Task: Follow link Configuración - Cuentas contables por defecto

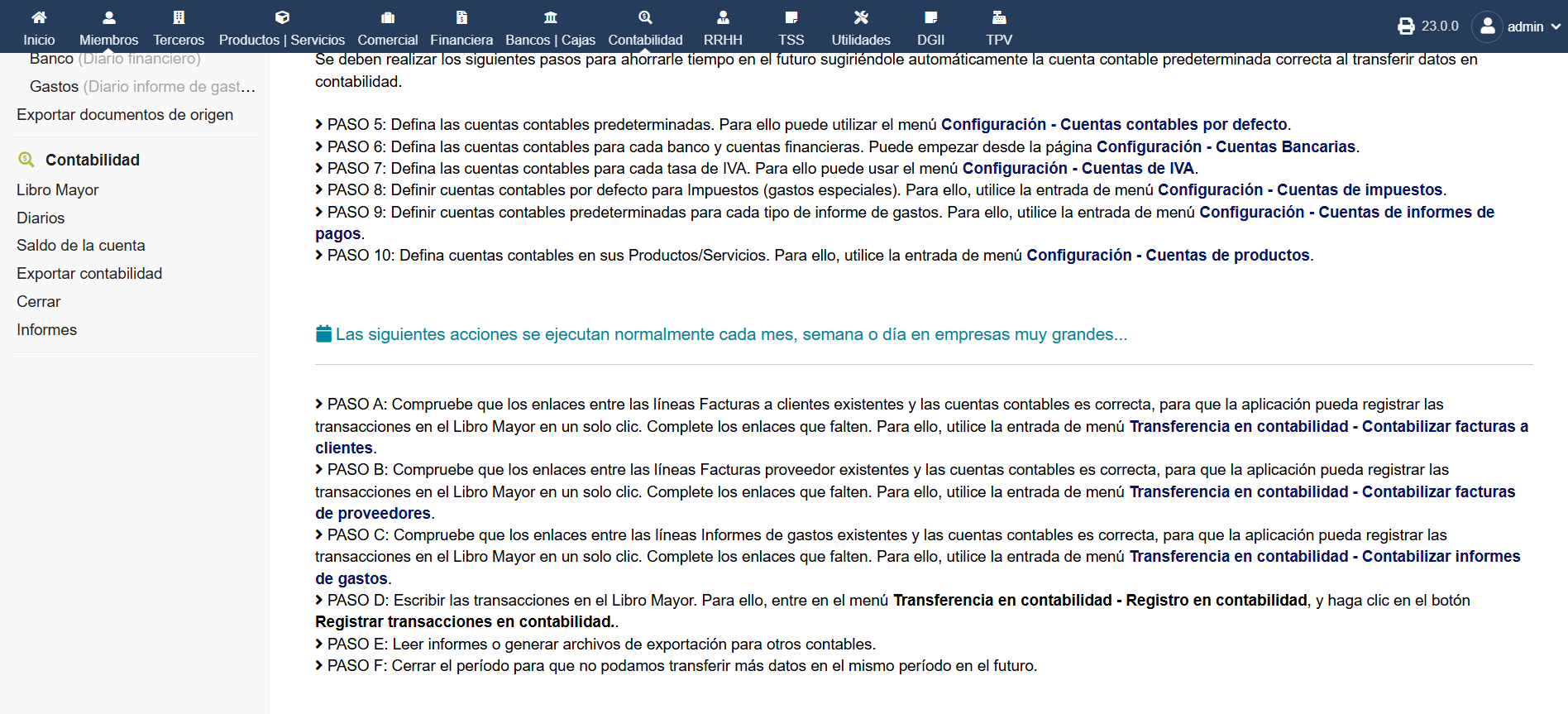Action: tap(1114, 125)
